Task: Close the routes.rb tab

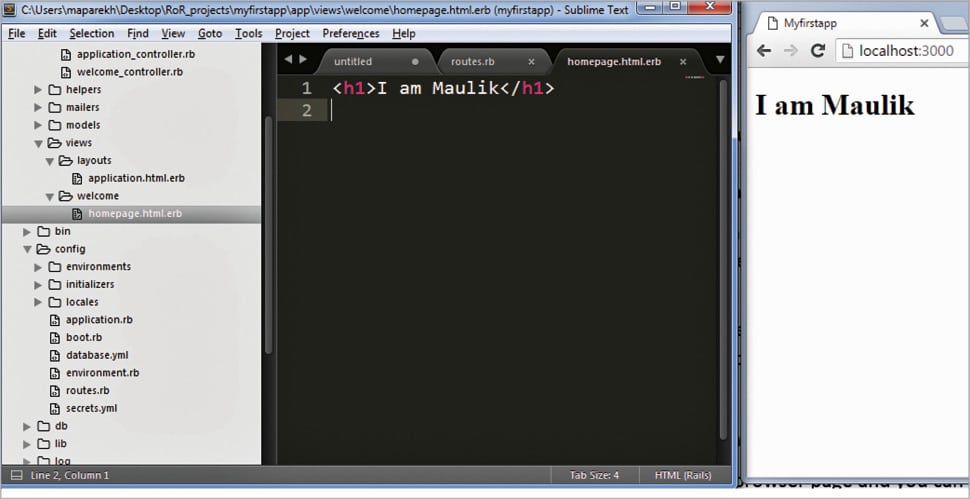Action: (531, 62)
